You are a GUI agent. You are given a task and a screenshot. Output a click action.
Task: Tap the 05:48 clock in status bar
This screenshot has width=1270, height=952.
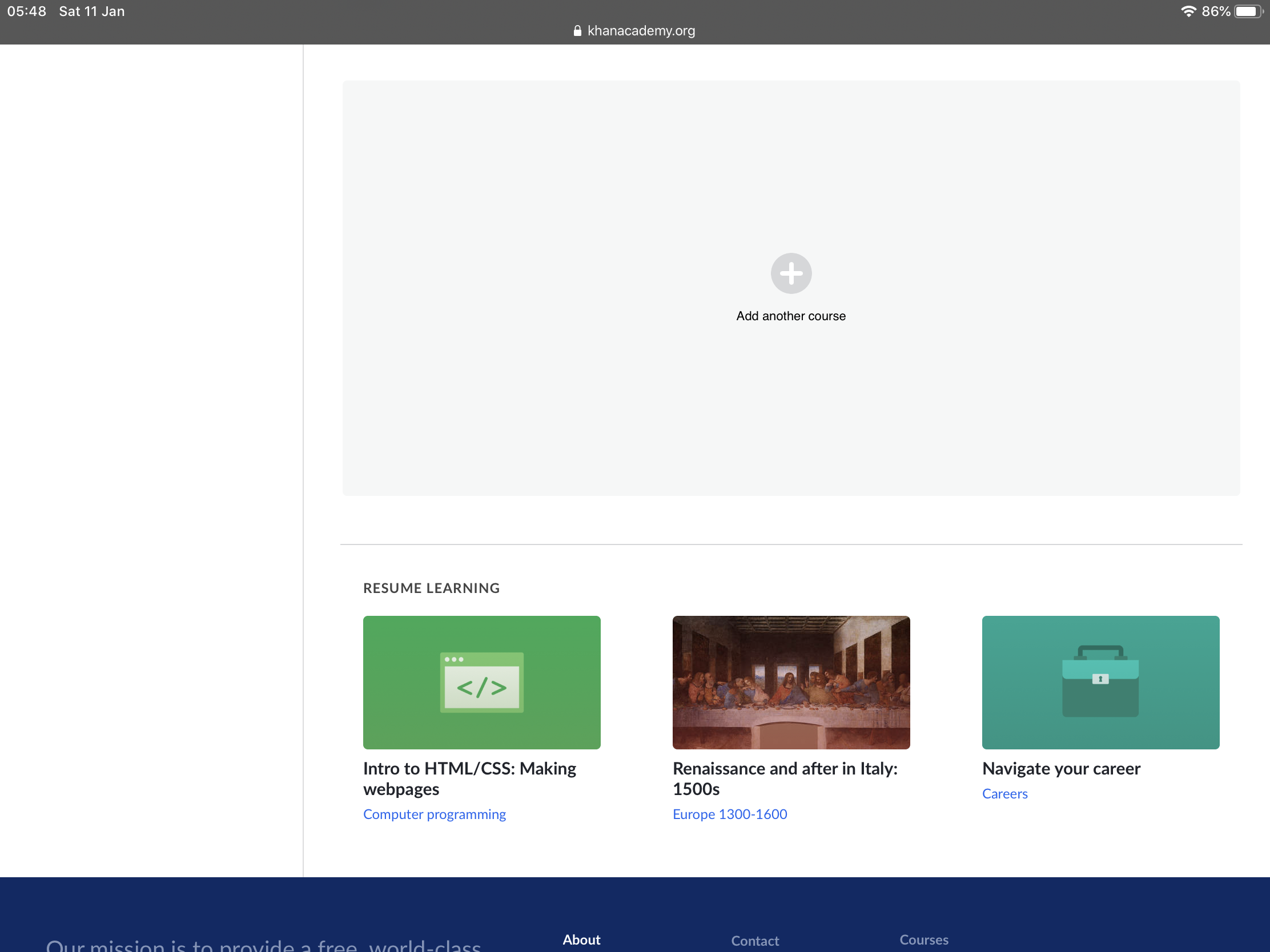pyautogui.click(x=26, y=11)
